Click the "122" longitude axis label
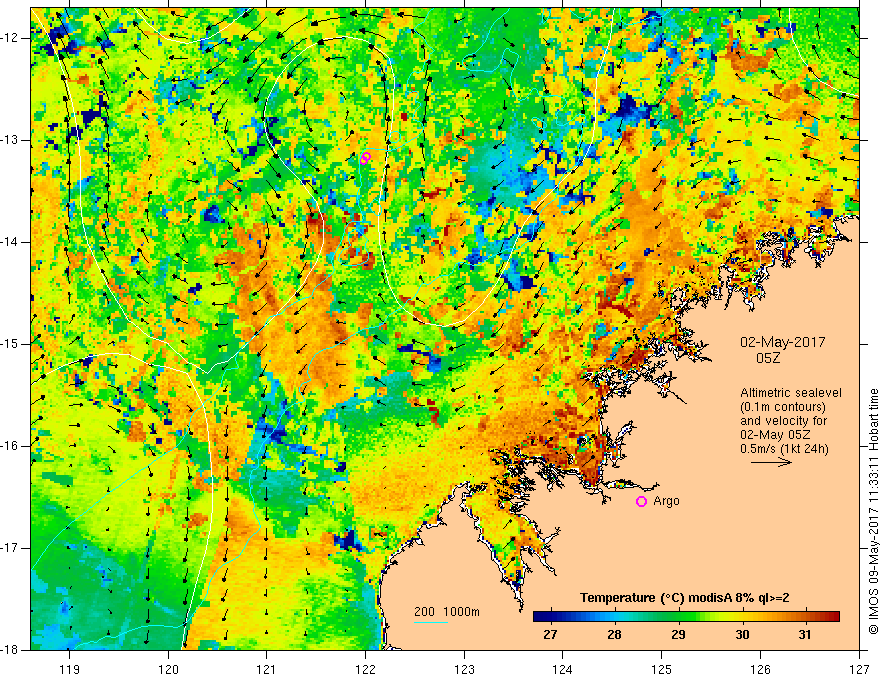The height and width of the screenshot is (680, 880). pos(365,669)
